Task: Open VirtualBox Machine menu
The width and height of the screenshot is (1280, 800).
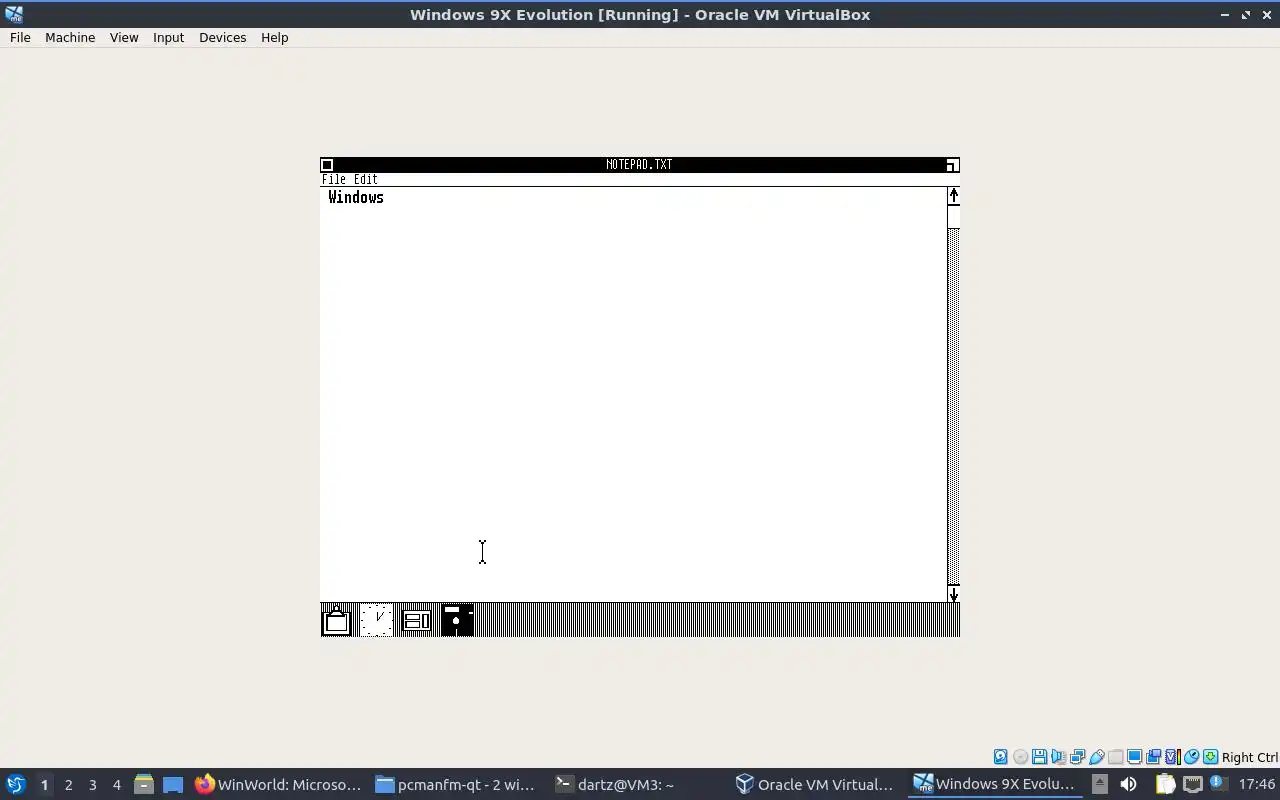Action: point(70,37)
